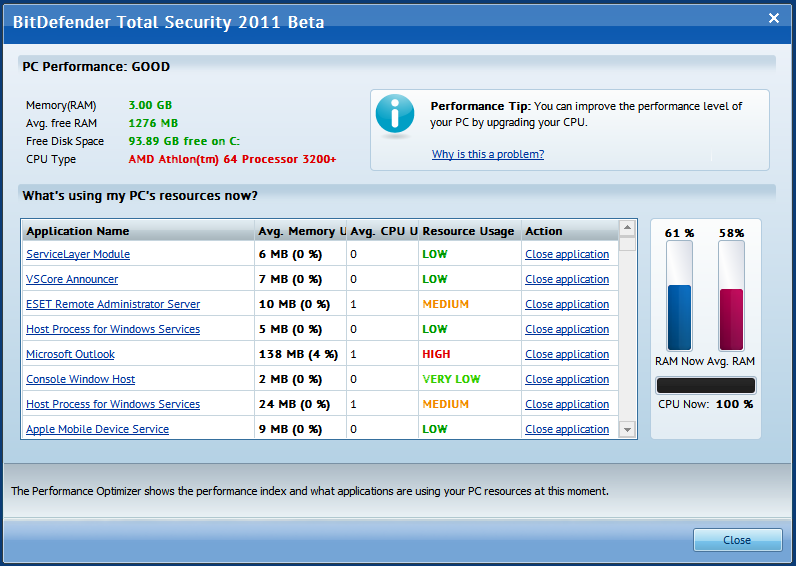This screenshot has width=796, height=566.
Task: Close application for ServiceLayer Module
Action: pos(567,254)
